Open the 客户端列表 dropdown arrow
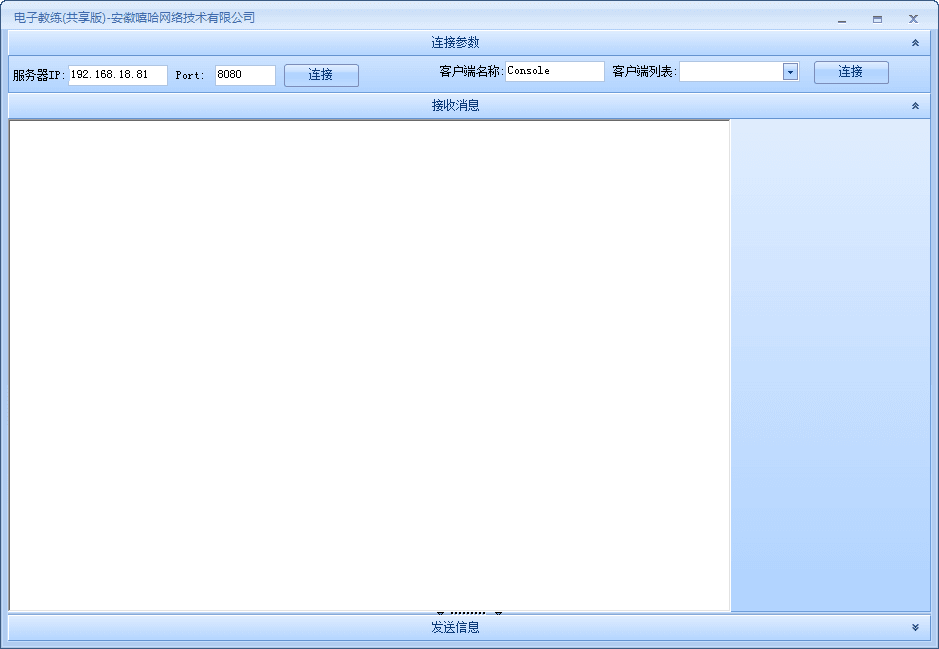The image size is (939, 649). pyautogui.click(x=790, y=72)
